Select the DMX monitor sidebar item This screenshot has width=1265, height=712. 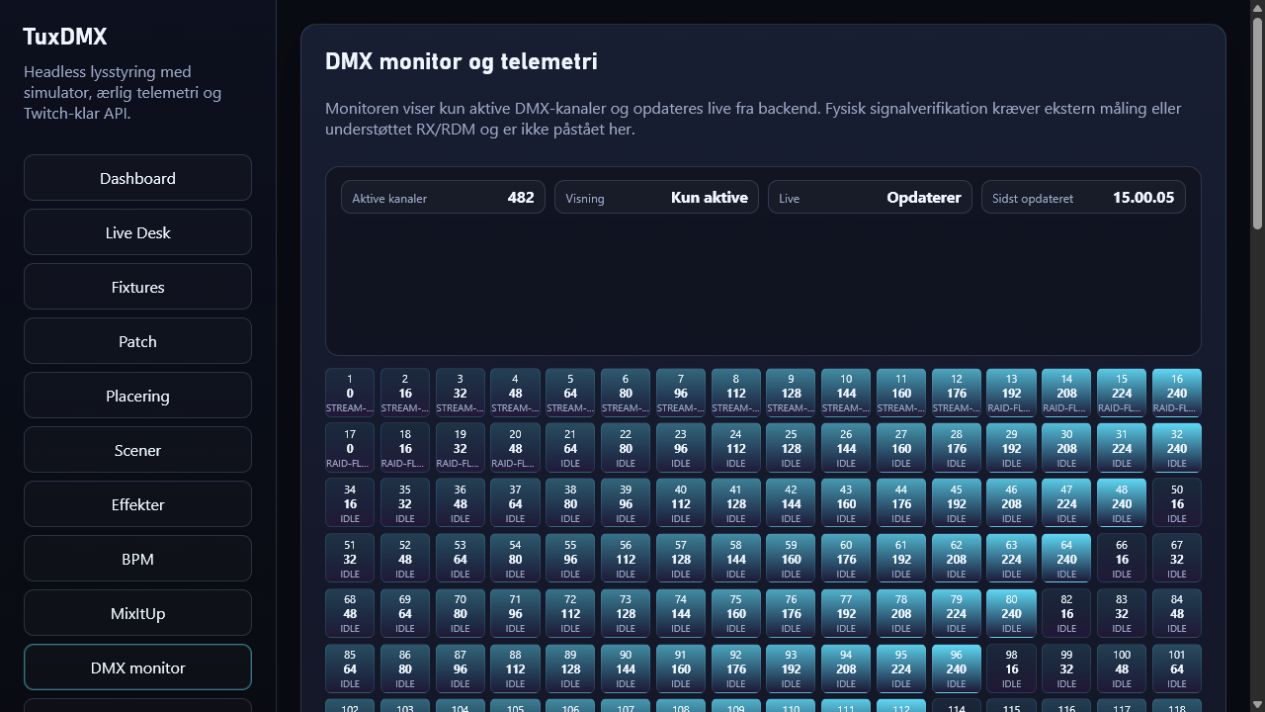(x=137, y=668)
